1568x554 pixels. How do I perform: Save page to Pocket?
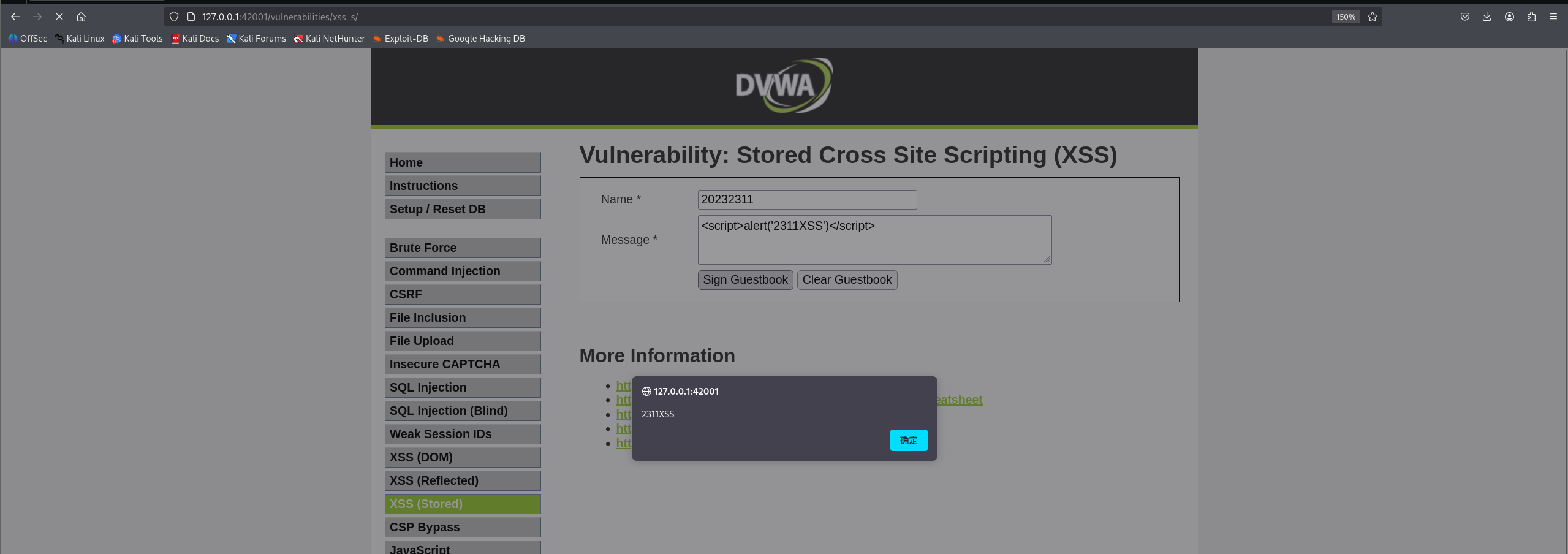(1465, 17)
